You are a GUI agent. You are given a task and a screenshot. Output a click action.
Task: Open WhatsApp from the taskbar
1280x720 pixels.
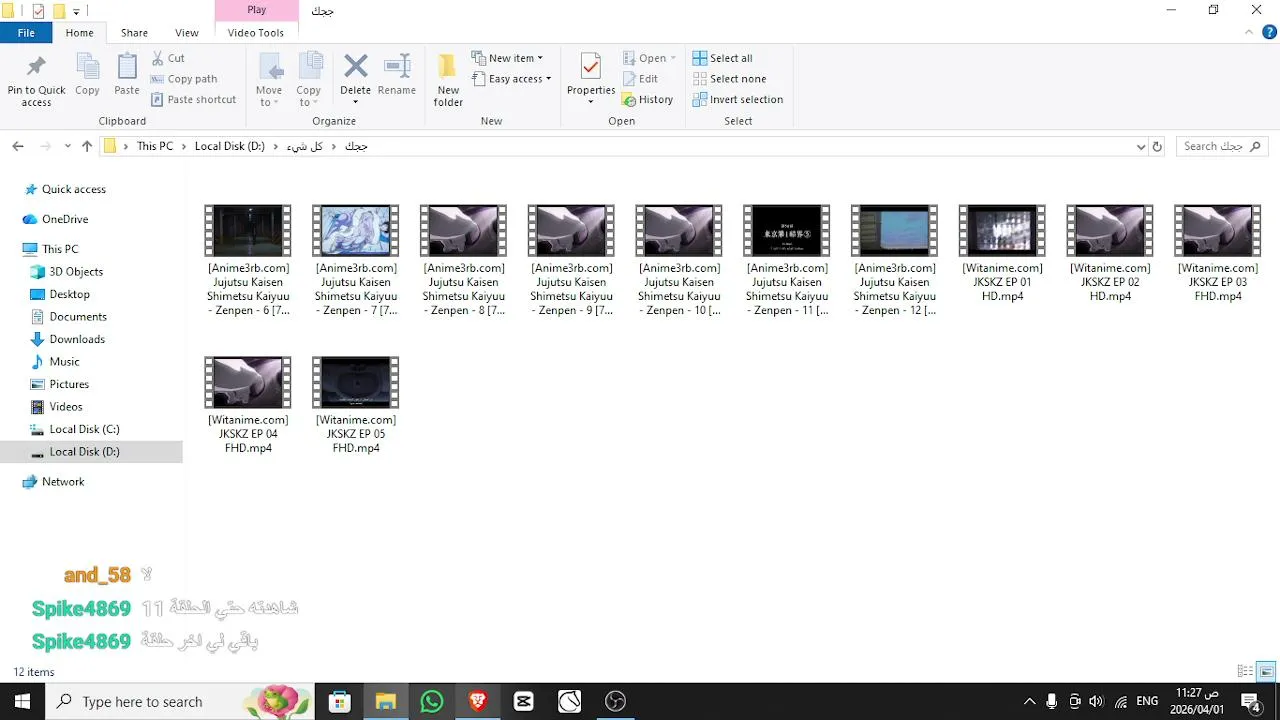point(432,702)
